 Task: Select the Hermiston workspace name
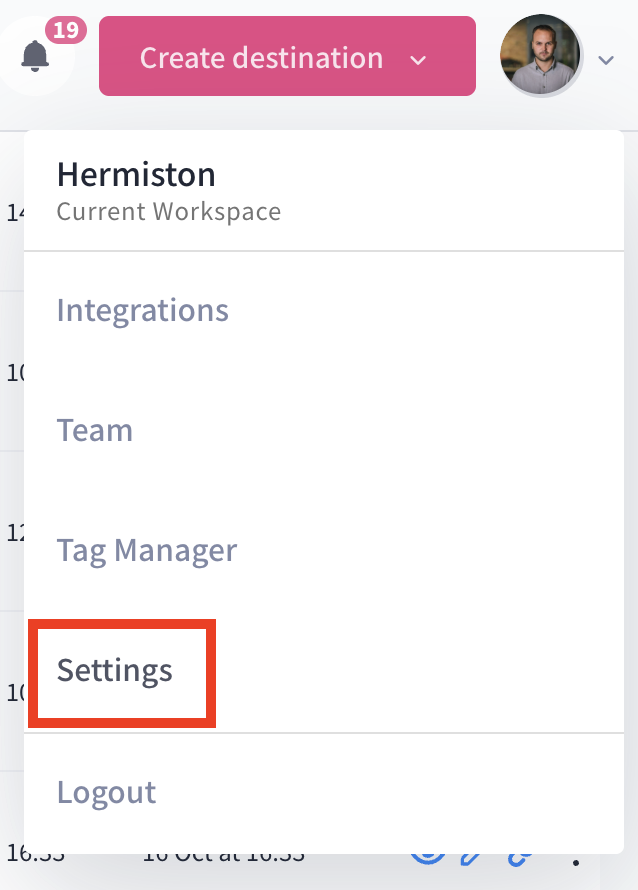click(136, 175)
